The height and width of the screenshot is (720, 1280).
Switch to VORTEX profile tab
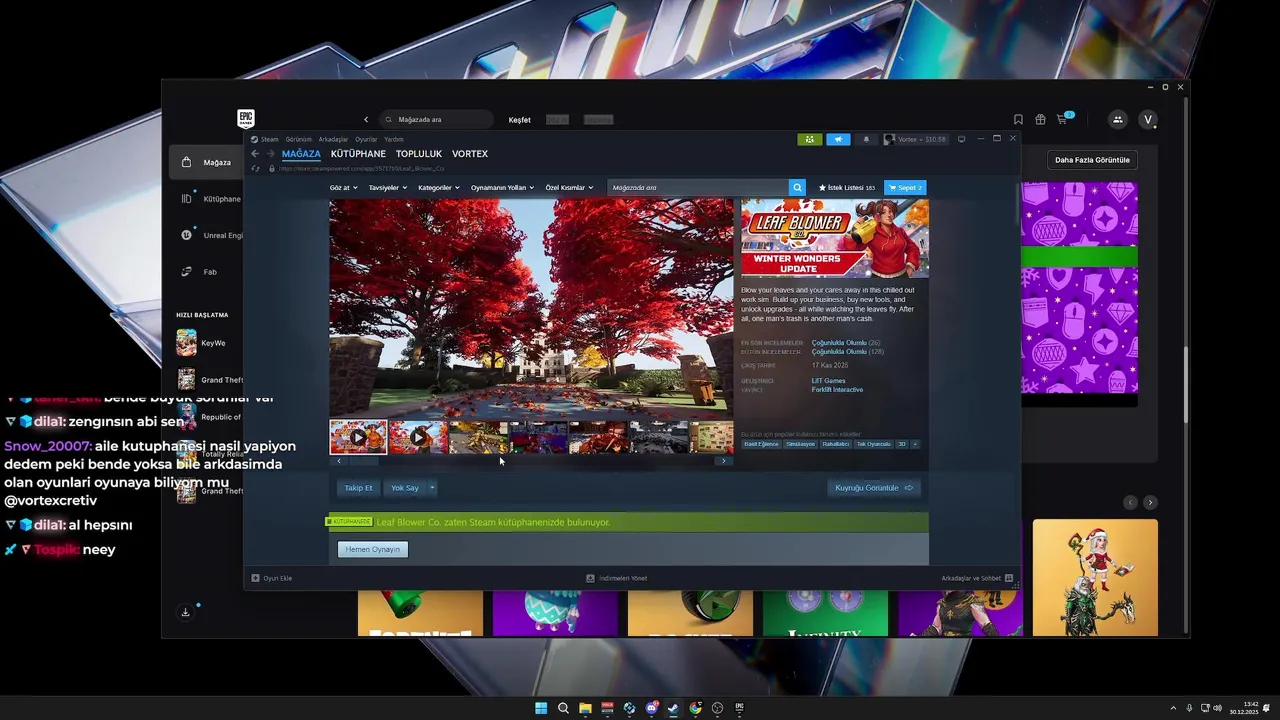click(x=470, y=154)
